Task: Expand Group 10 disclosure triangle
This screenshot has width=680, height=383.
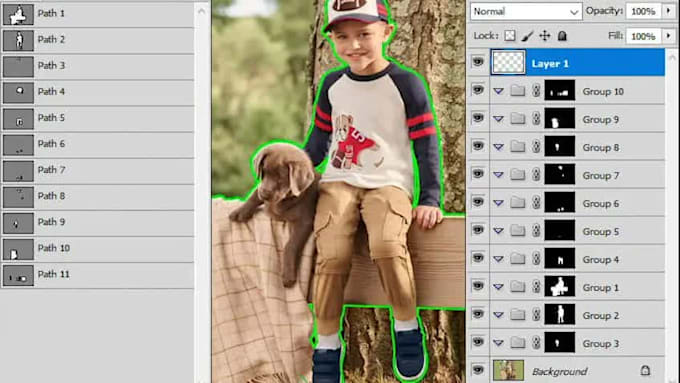Action: (x=499, y=91)
